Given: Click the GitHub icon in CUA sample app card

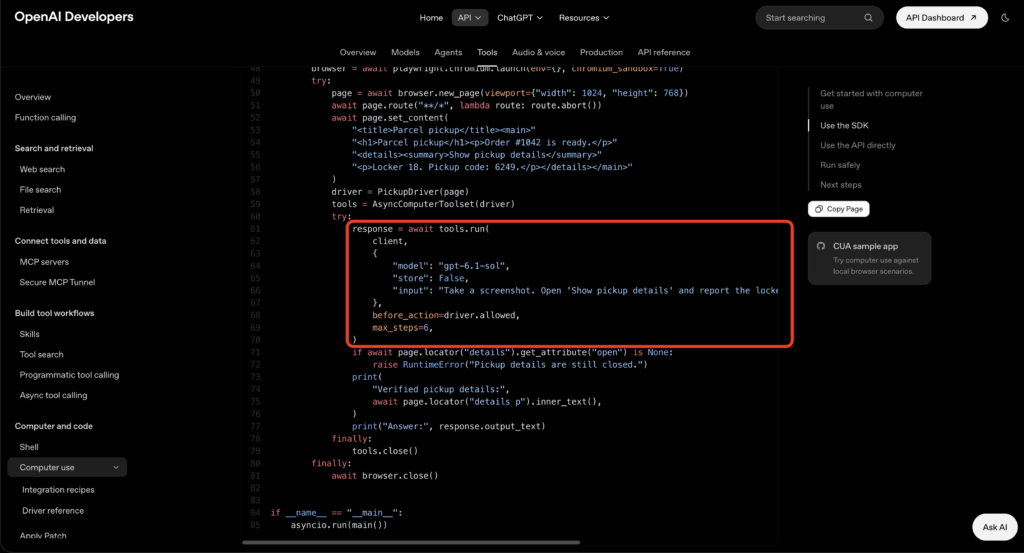Looking at the screenshot, I should coord(821,246).
